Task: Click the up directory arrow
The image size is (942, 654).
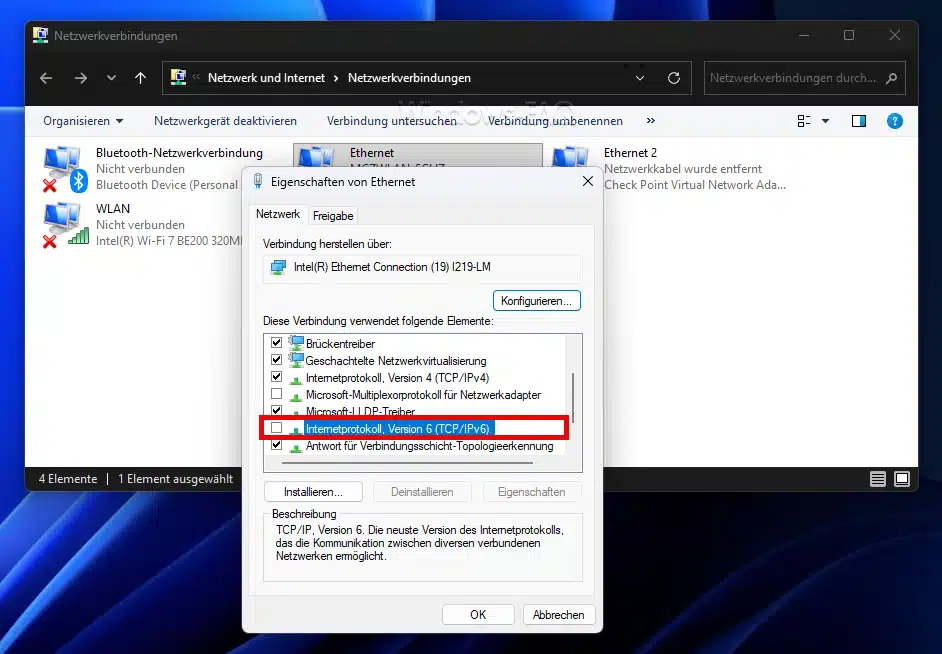Action: point(140,78)
